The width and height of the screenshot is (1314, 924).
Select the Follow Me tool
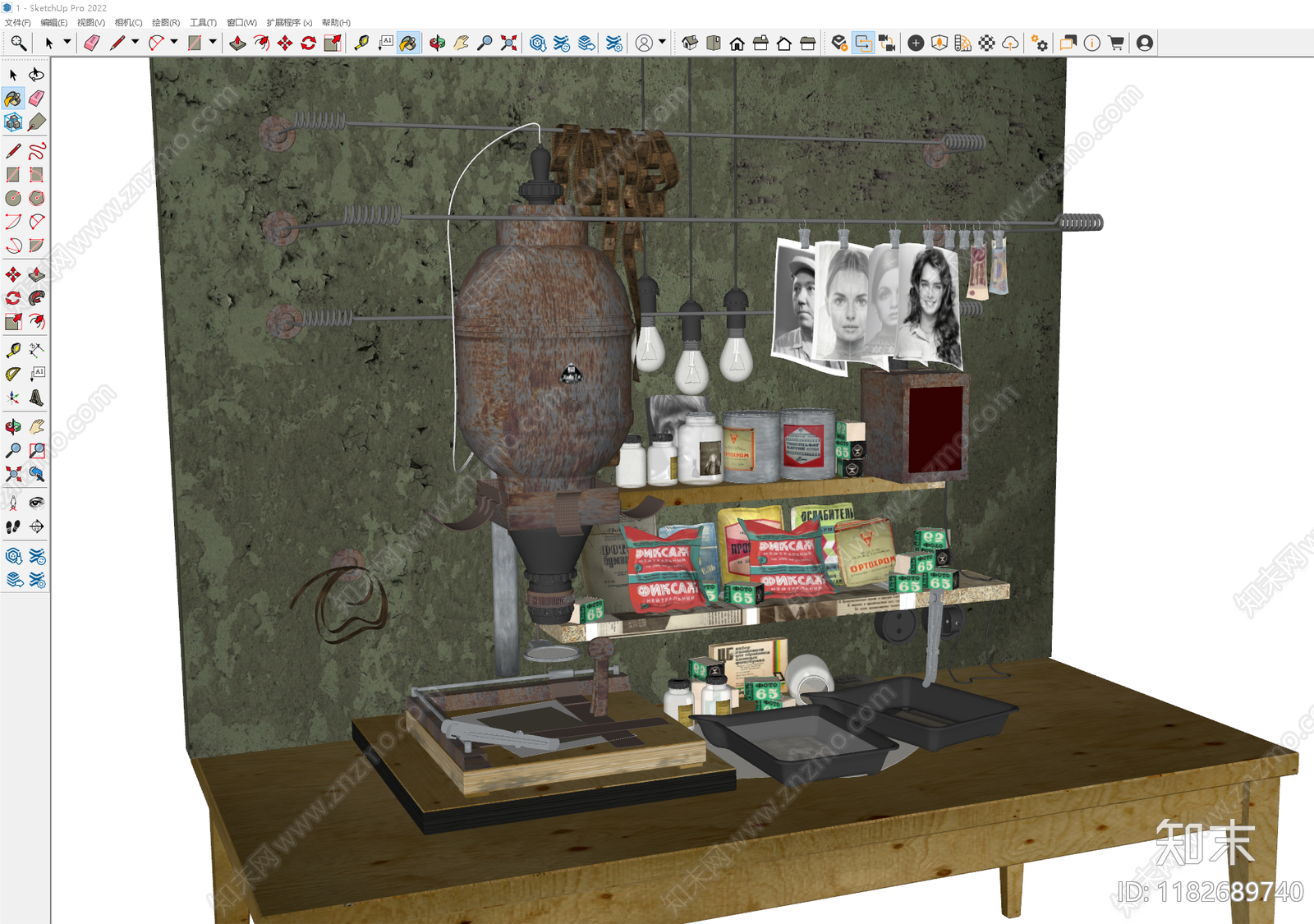pyautogui.click(x=37, y=298)
